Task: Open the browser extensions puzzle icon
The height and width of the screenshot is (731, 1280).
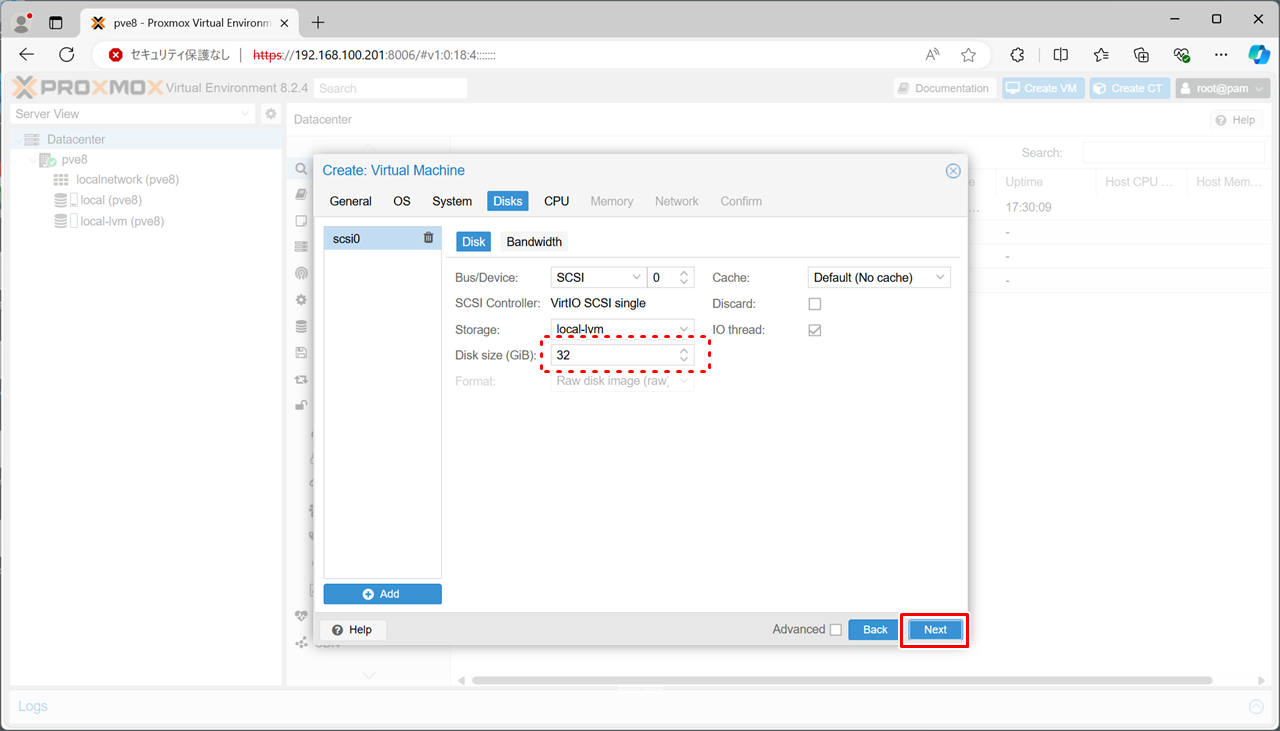Action: 1017,55
